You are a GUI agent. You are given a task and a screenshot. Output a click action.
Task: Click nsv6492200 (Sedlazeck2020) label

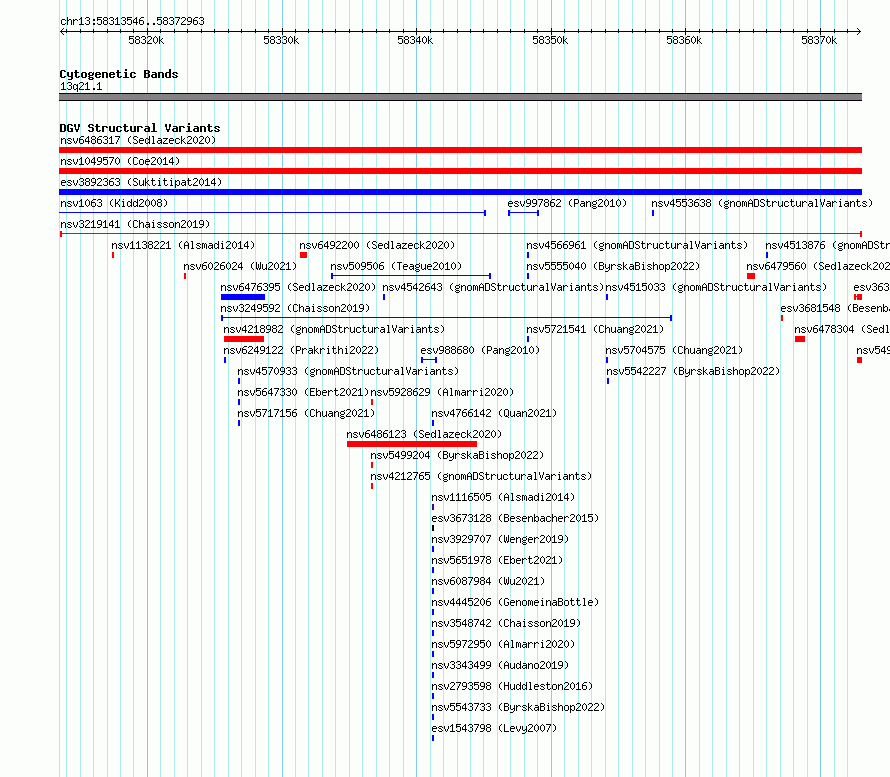point(377,245)
